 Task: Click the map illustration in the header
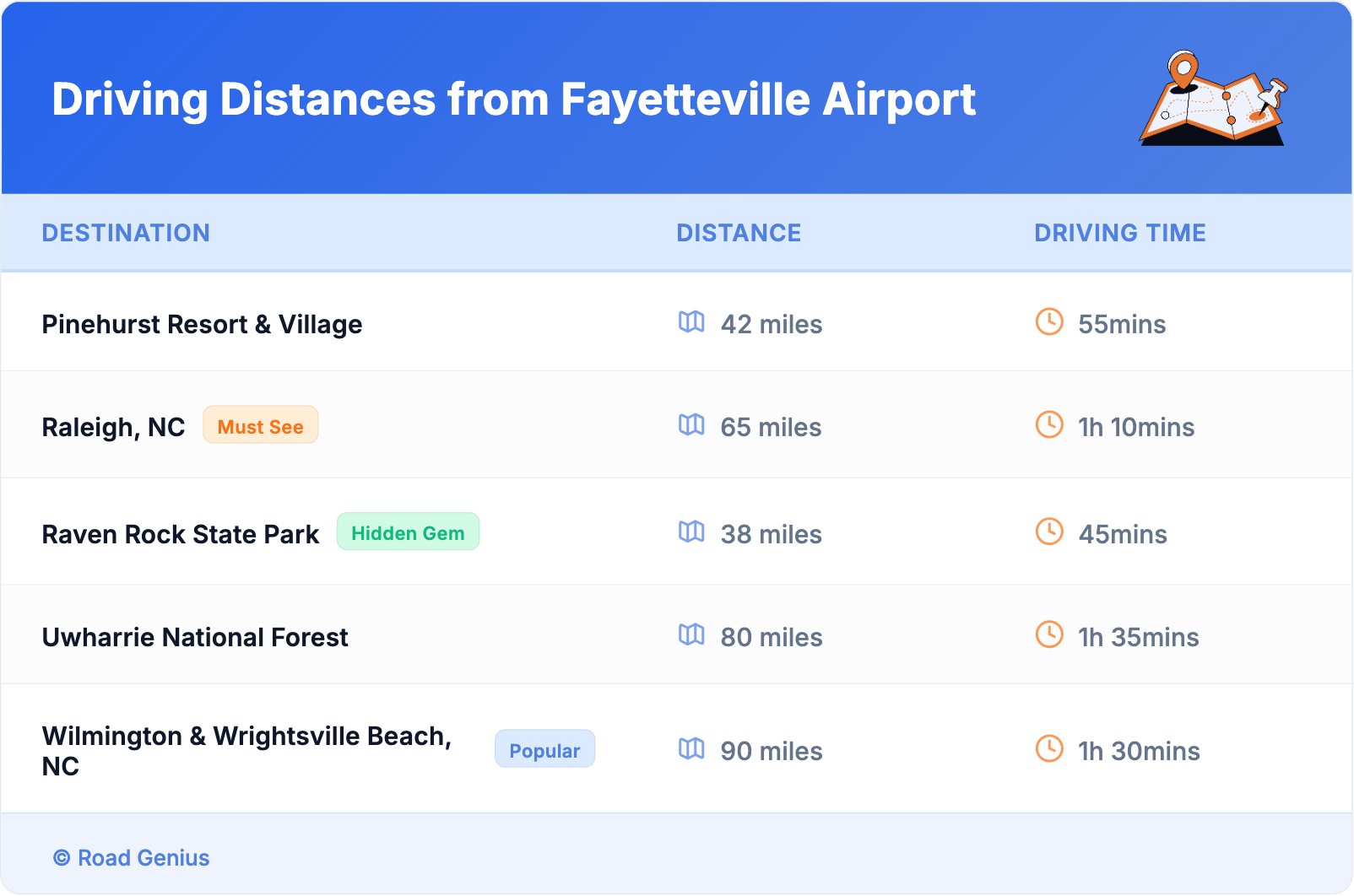(x=1214, y=99)
